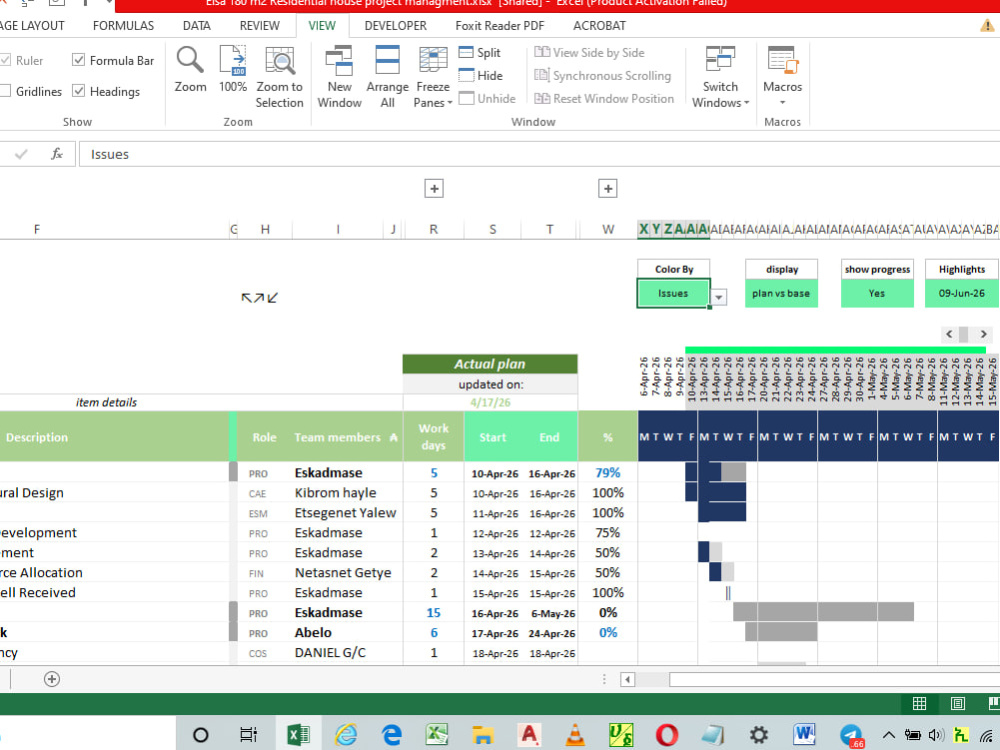Toggle the Ruler checkbox
This screenshot has height=750, width=1000.
pyautogui.click(x=6, y=60)
